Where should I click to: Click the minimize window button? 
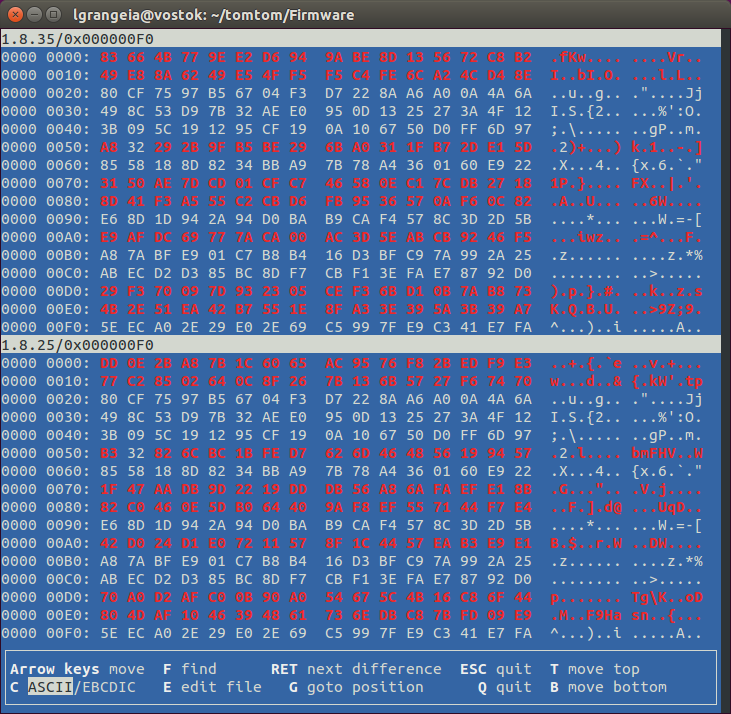tap(33, 15)
